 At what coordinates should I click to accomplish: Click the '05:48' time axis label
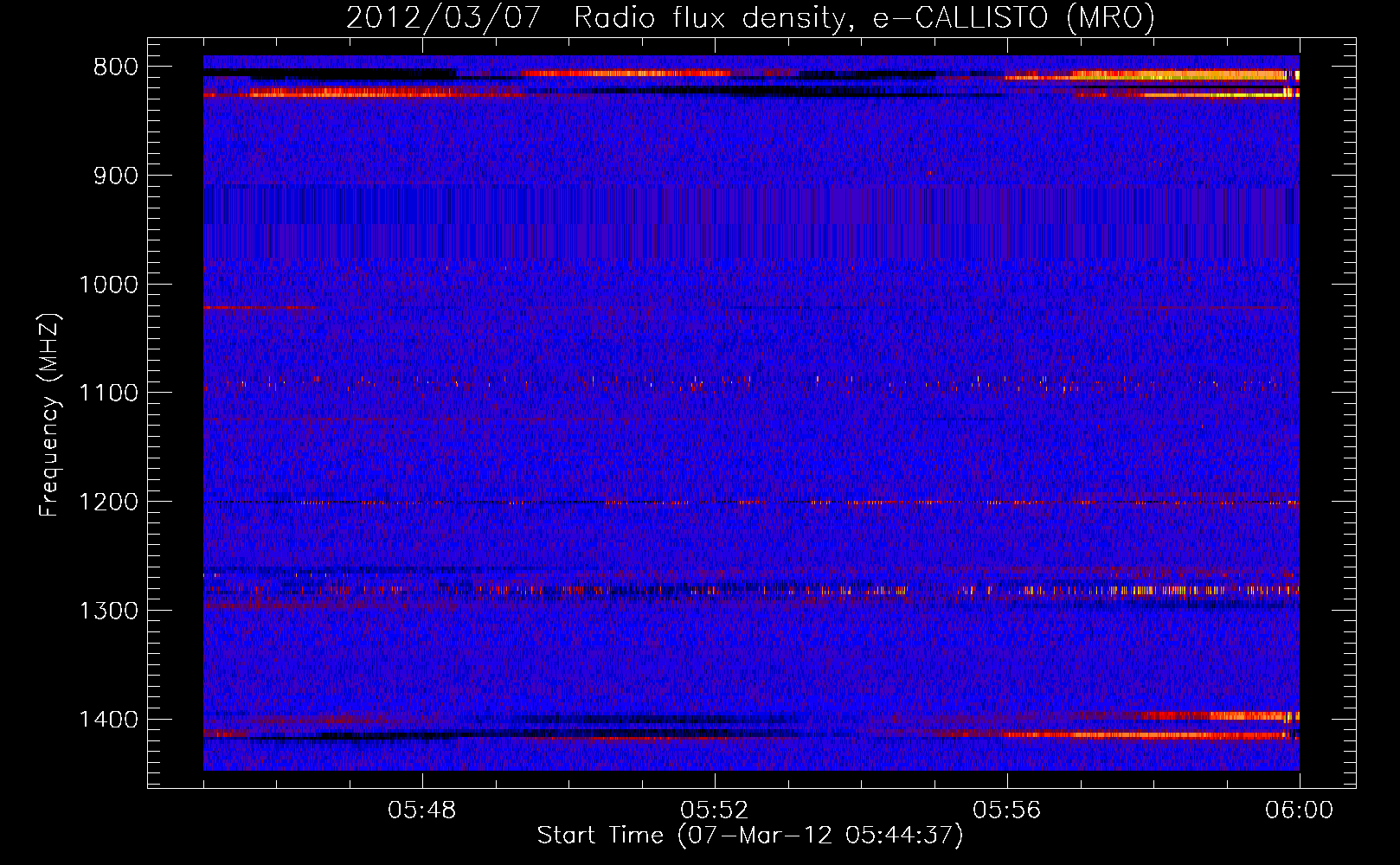pyautogui.click(x=422, y=811)
